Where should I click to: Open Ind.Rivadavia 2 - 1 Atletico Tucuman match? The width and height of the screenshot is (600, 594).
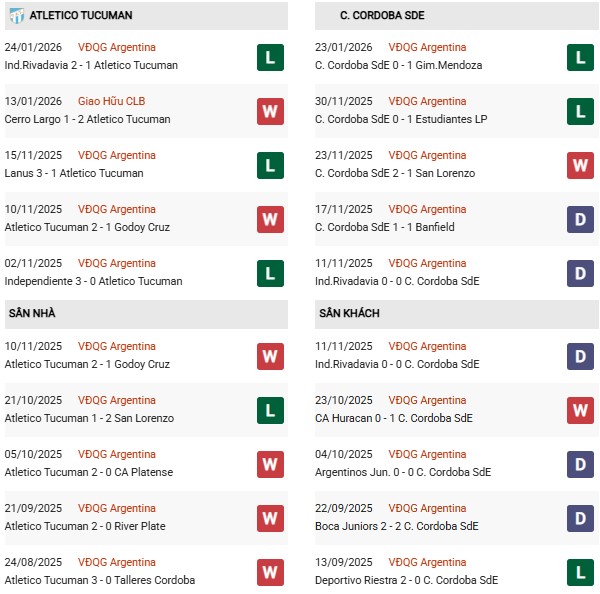[x=91, y=65]
